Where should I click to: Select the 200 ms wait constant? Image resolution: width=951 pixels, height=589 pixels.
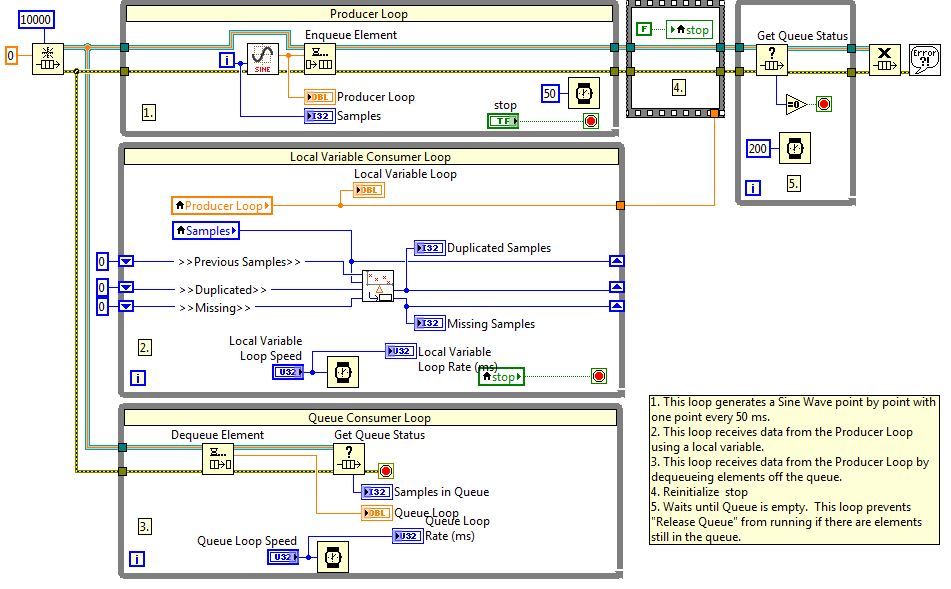(758, 148)
